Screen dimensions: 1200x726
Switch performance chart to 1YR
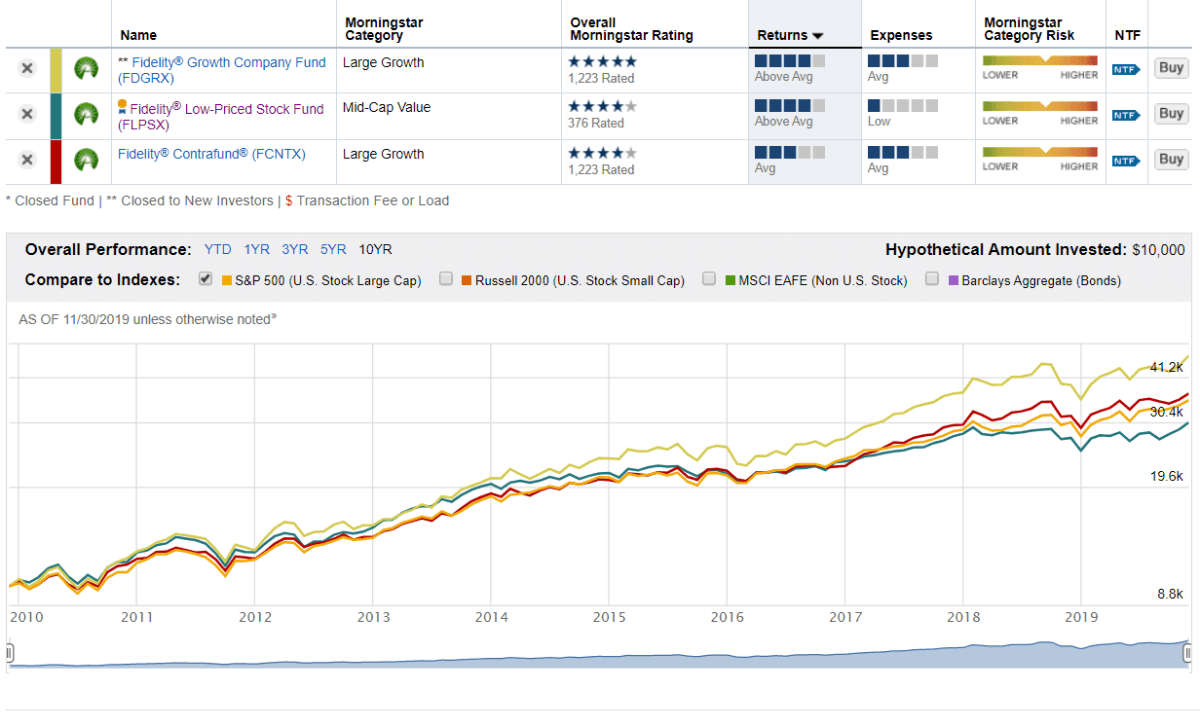(257, 250)
